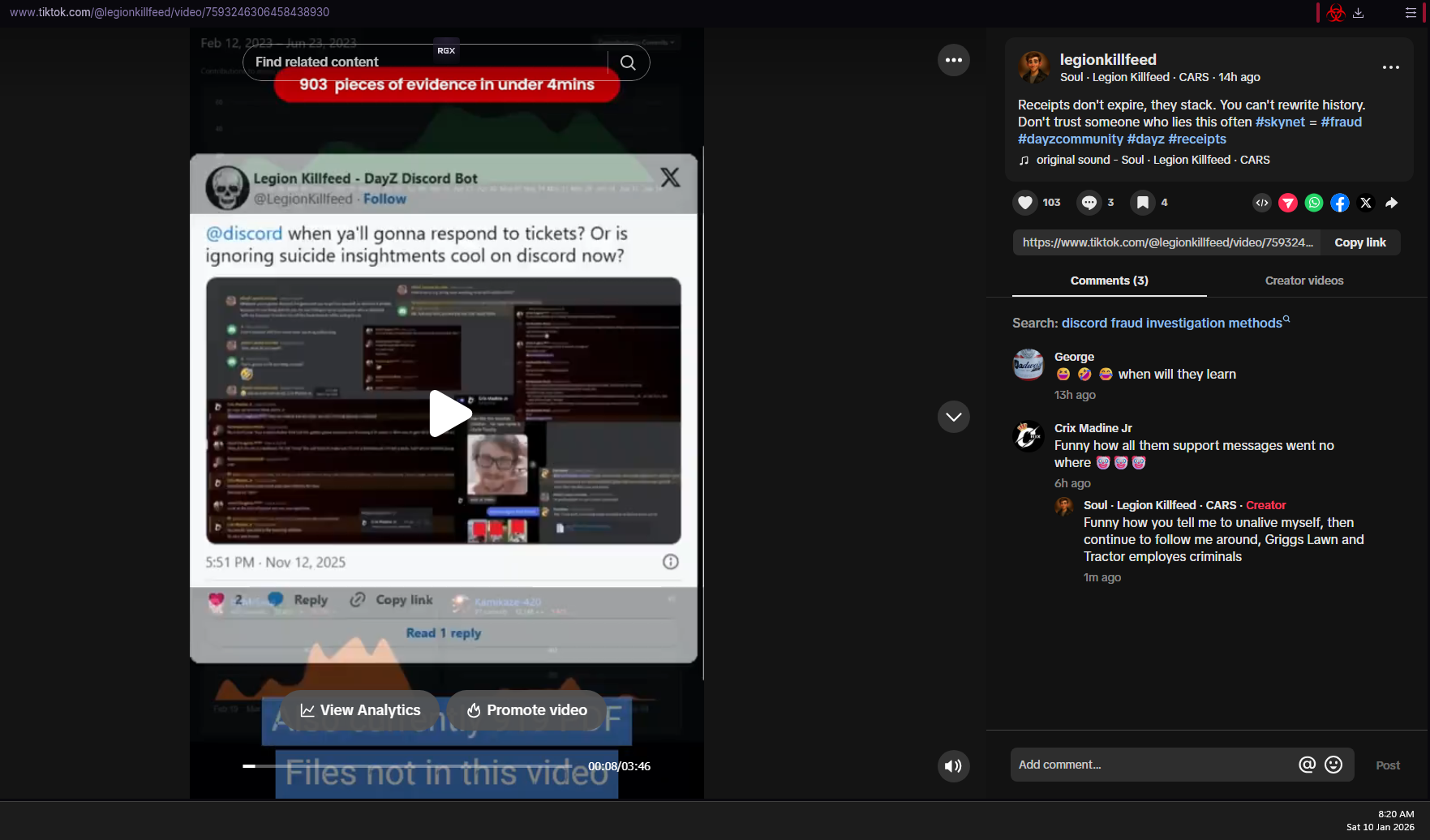The image size is (1430, 840).
Task: Switch to Creator videos tab
Action: (x=1304, y=281)
